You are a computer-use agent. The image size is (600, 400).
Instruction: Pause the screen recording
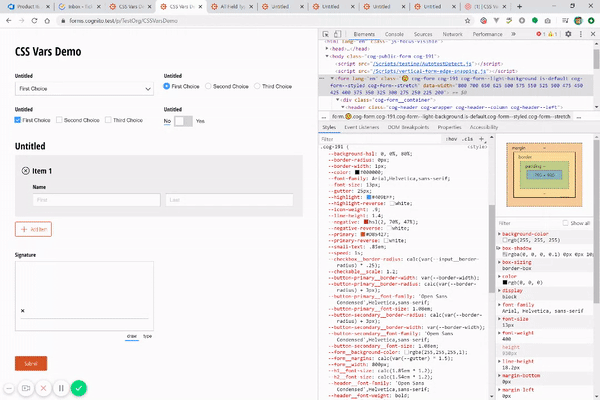point(61,388)
